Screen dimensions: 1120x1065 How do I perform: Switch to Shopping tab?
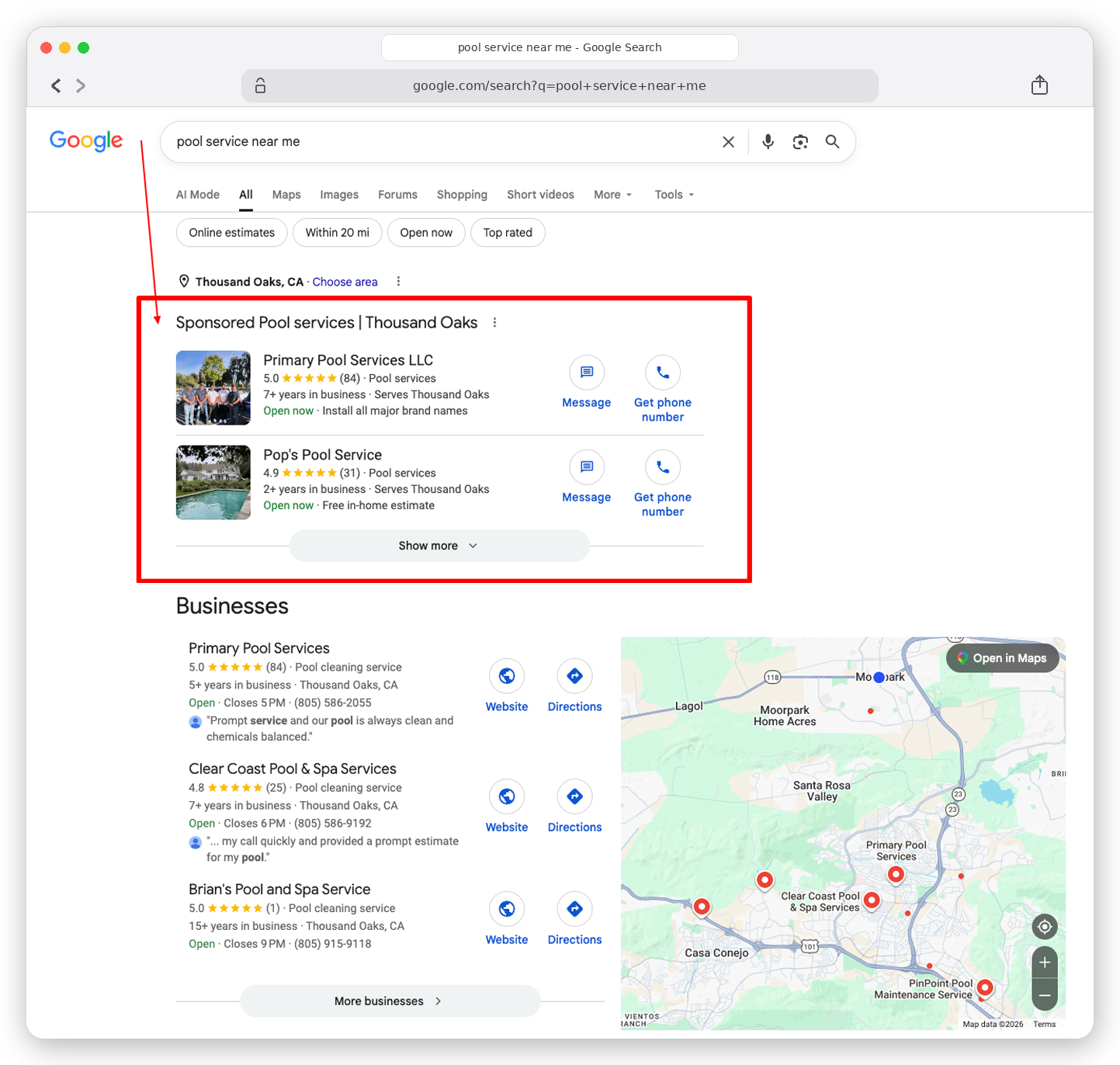(462, 194)
